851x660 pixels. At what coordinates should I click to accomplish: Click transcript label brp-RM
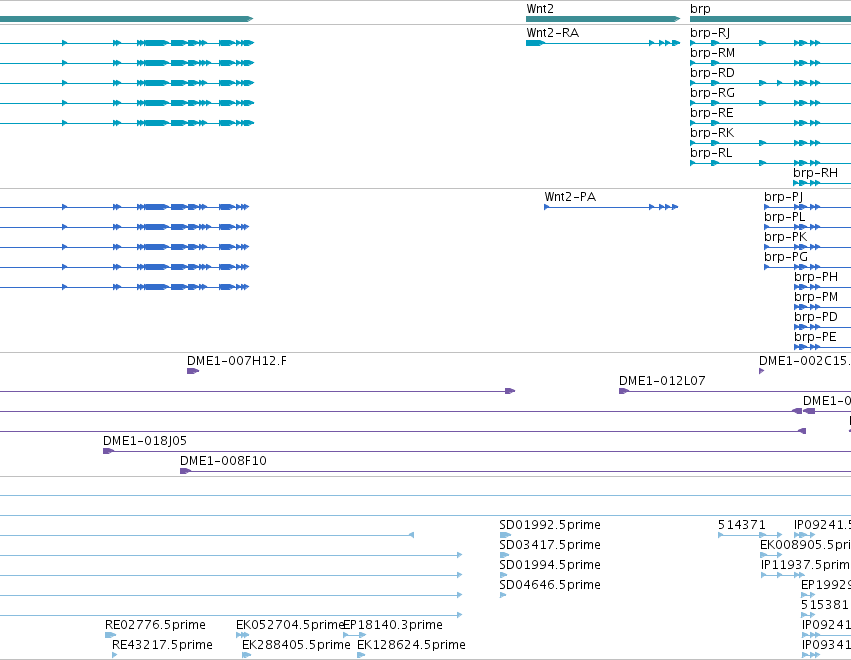(712, 53)
